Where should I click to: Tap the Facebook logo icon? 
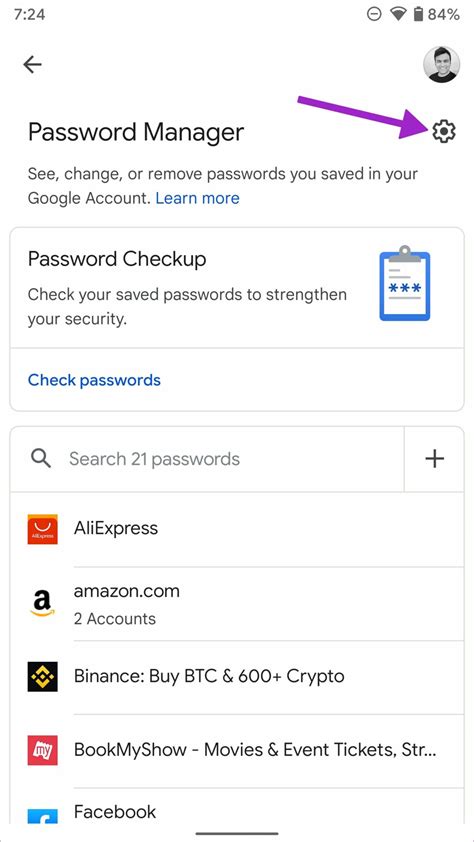pos(42,816)
